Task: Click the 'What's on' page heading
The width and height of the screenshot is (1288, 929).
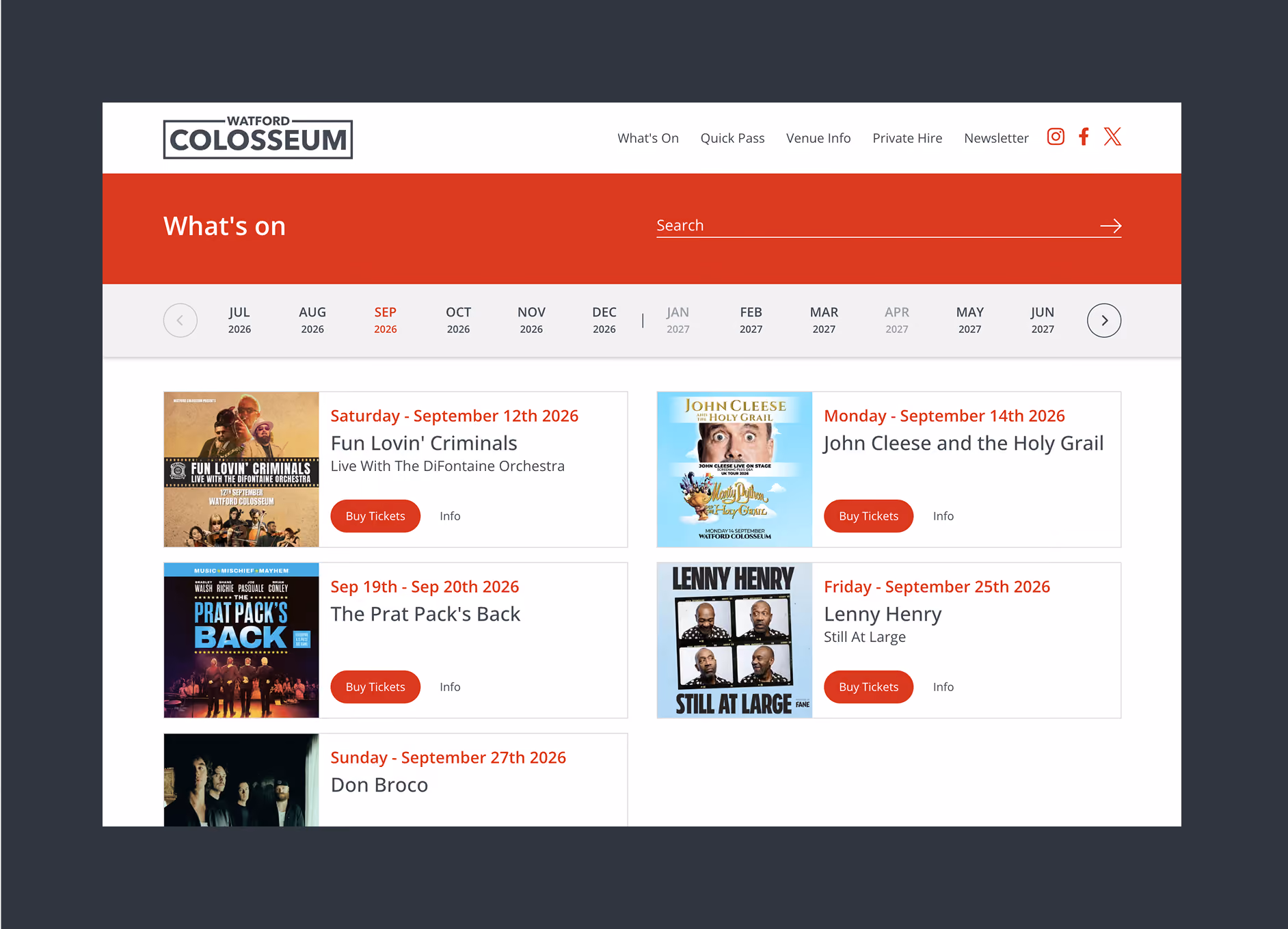Action: [x=224, y=226]
